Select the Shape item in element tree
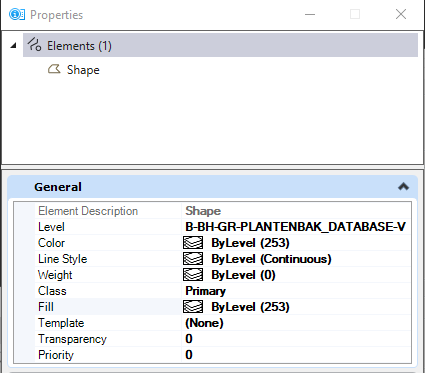The width and height of the screenshot is (425, 373). 83,70
